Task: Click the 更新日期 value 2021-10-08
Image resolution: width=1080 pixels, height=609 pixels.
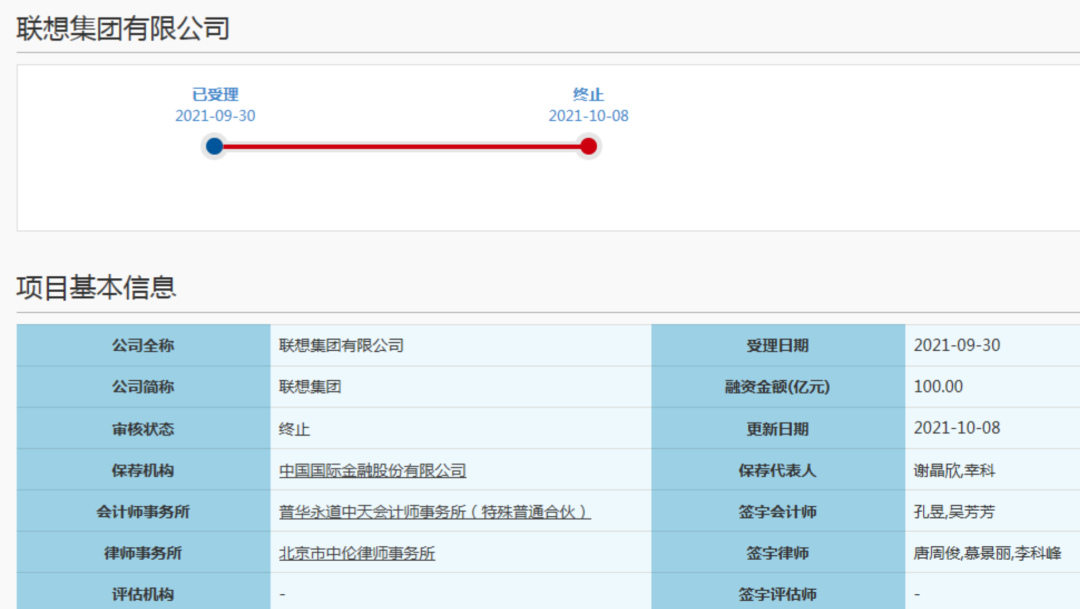Action: 957,428
